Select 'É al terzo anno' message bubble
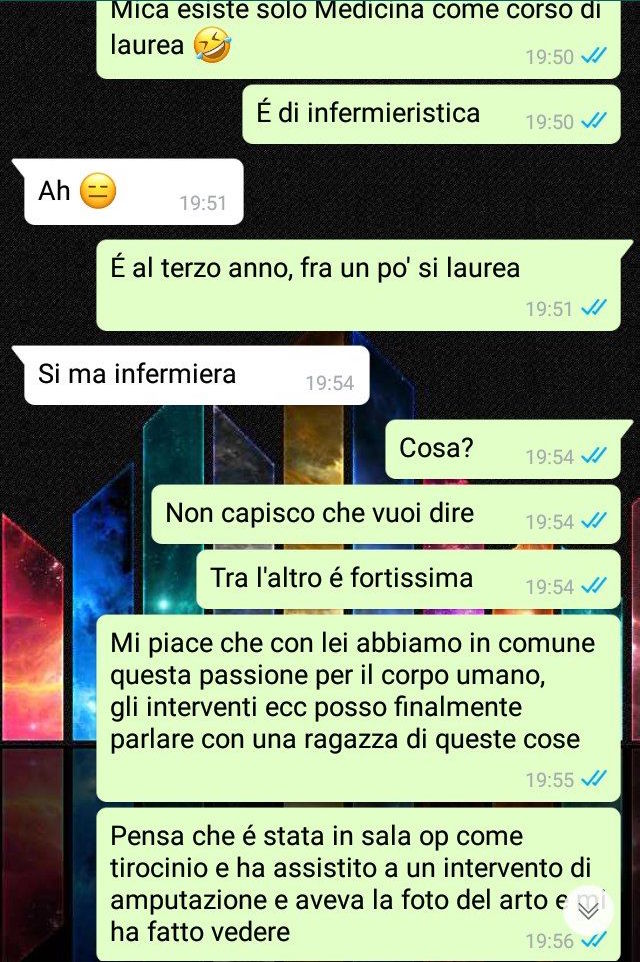The height and width of the screenshot is (962, 640). tap(364, 285)
